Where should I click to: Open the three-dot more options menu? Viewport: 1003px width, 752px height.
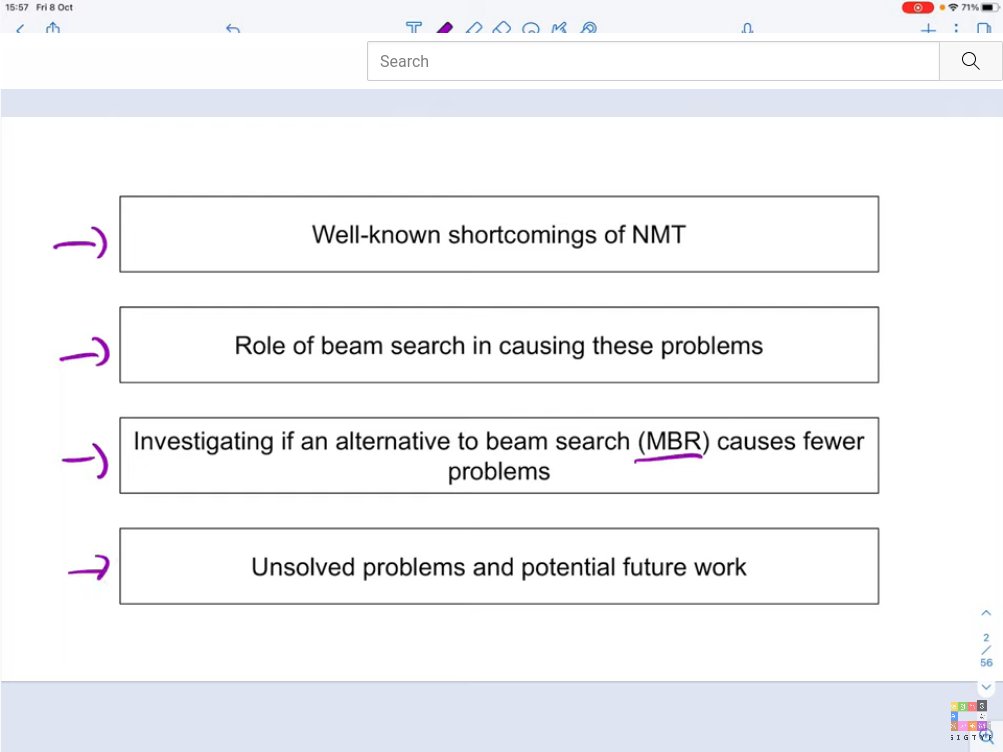tap(956, 29)
